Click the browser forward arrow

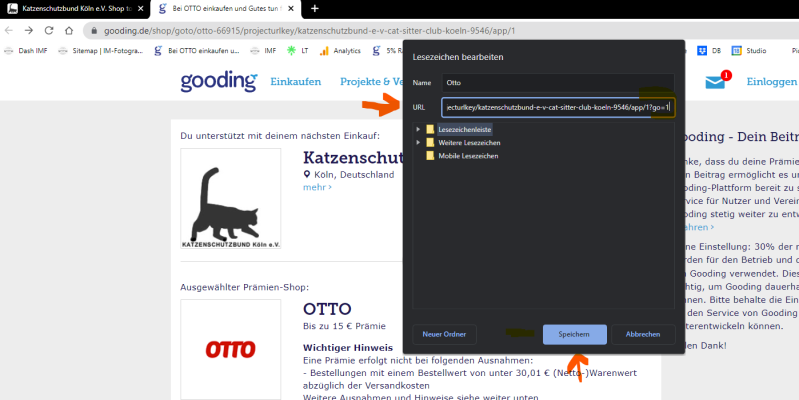[x=29, y=31]
